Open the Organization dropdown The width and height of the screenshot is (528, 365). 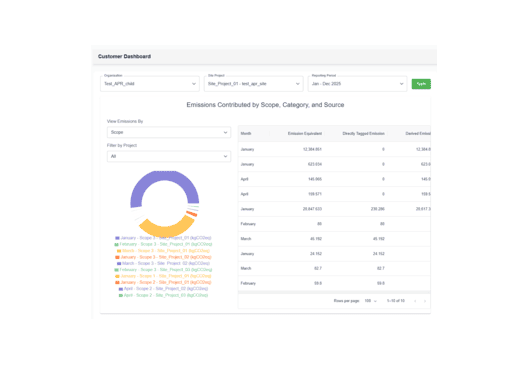[150, 84]
